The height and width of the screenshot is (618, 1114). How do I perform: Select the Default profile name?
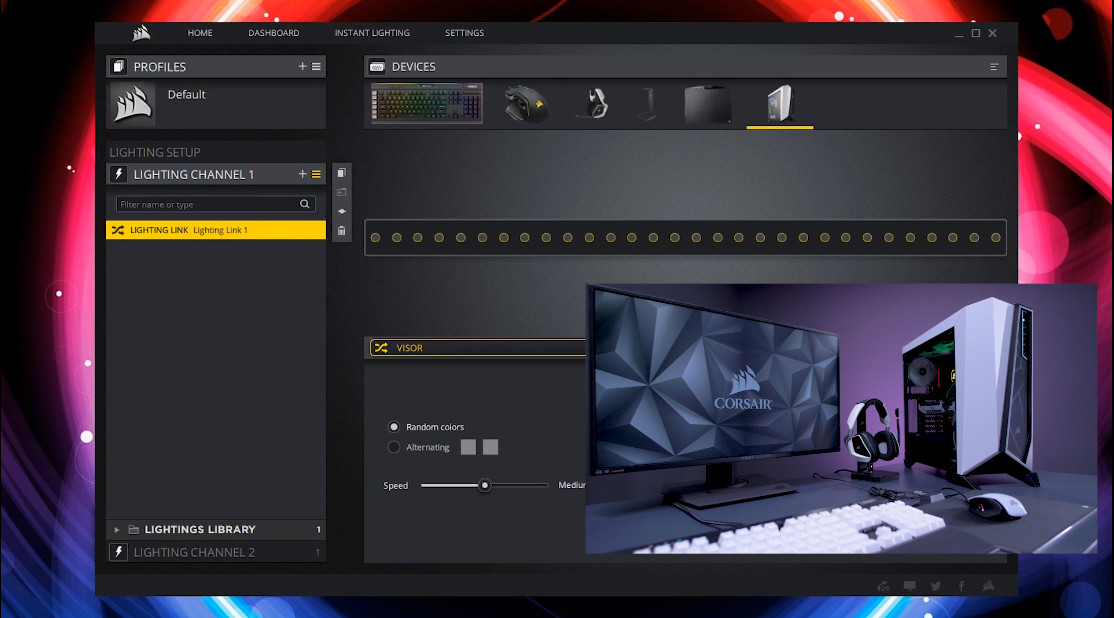coord(186,94)
